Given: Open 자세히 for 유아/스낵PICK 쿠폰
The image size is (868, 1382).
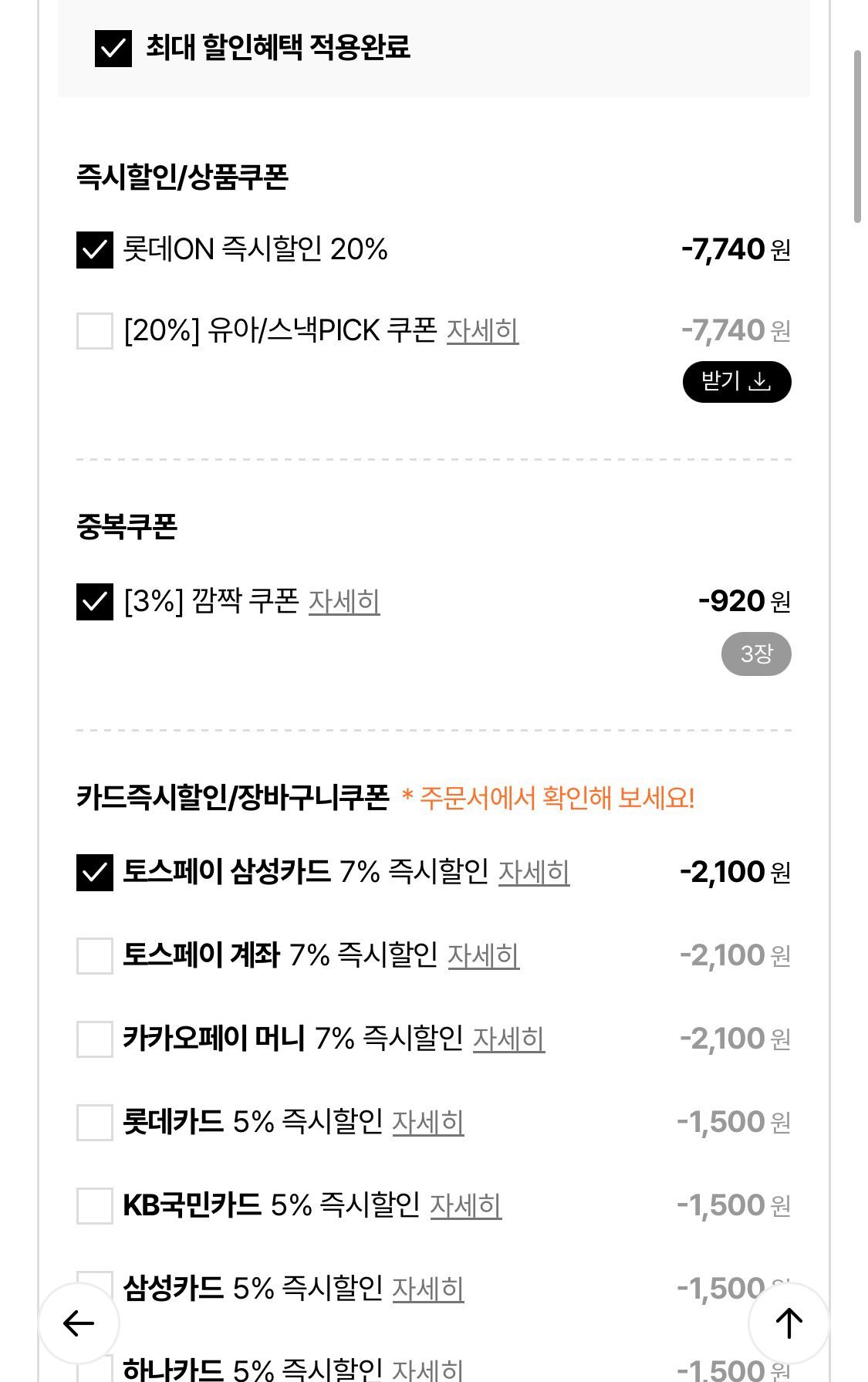Looking at the screenshot, I should pyautogui.click(x=482, y=331).
